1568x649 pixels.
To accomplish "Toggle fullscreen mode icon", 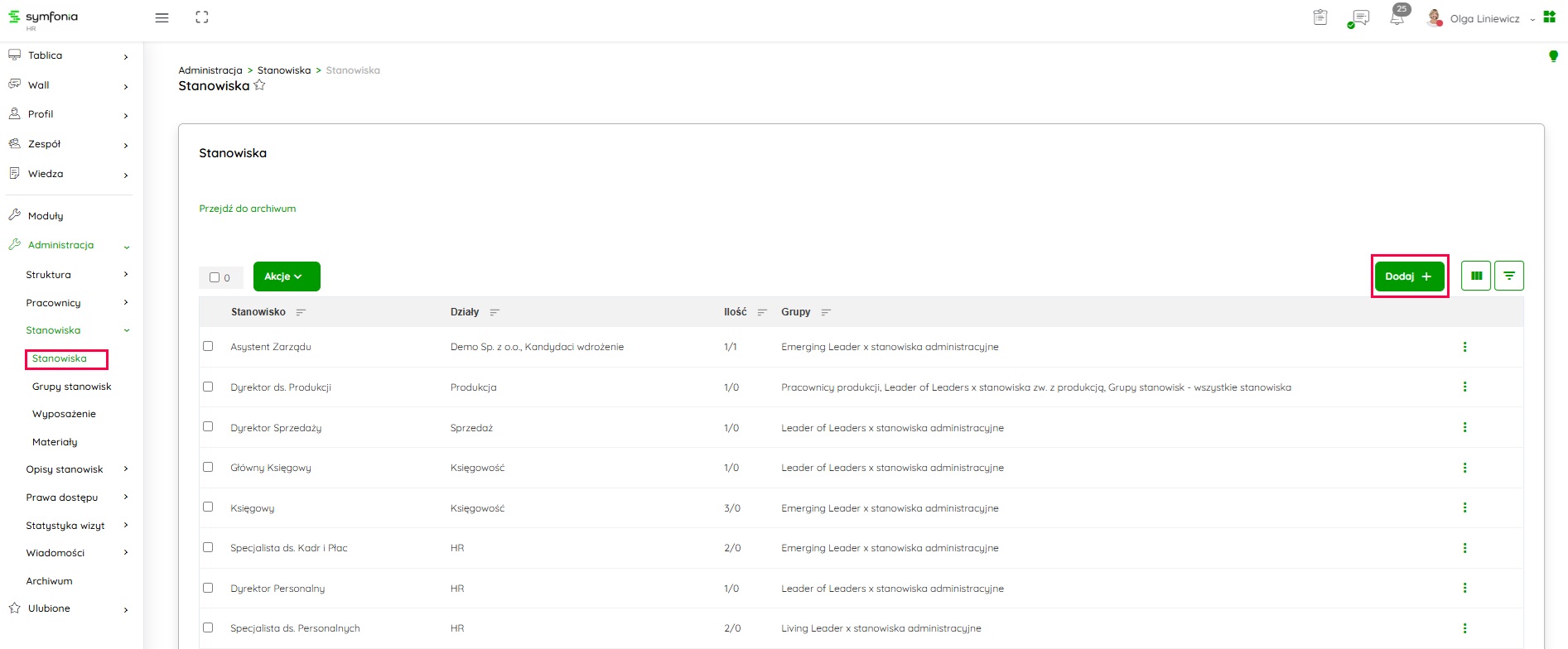I will tap(202, 17).
